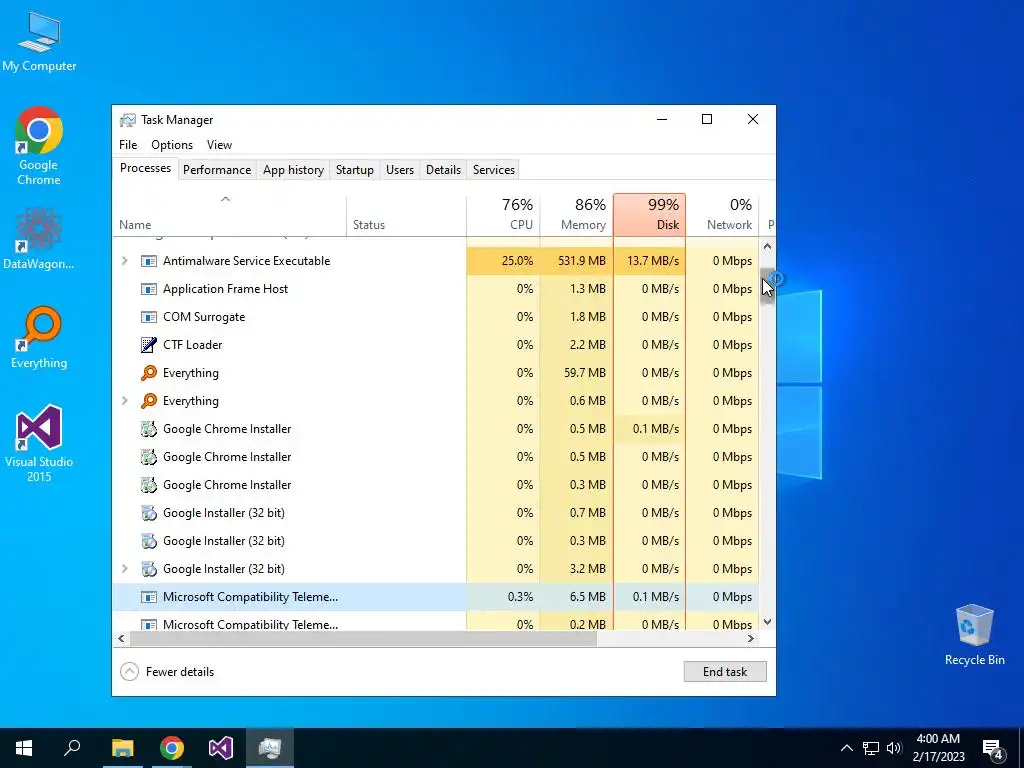The image size is (1024, 768).
Task: Open DataWagon desktop shortcut
Action: 39,238
